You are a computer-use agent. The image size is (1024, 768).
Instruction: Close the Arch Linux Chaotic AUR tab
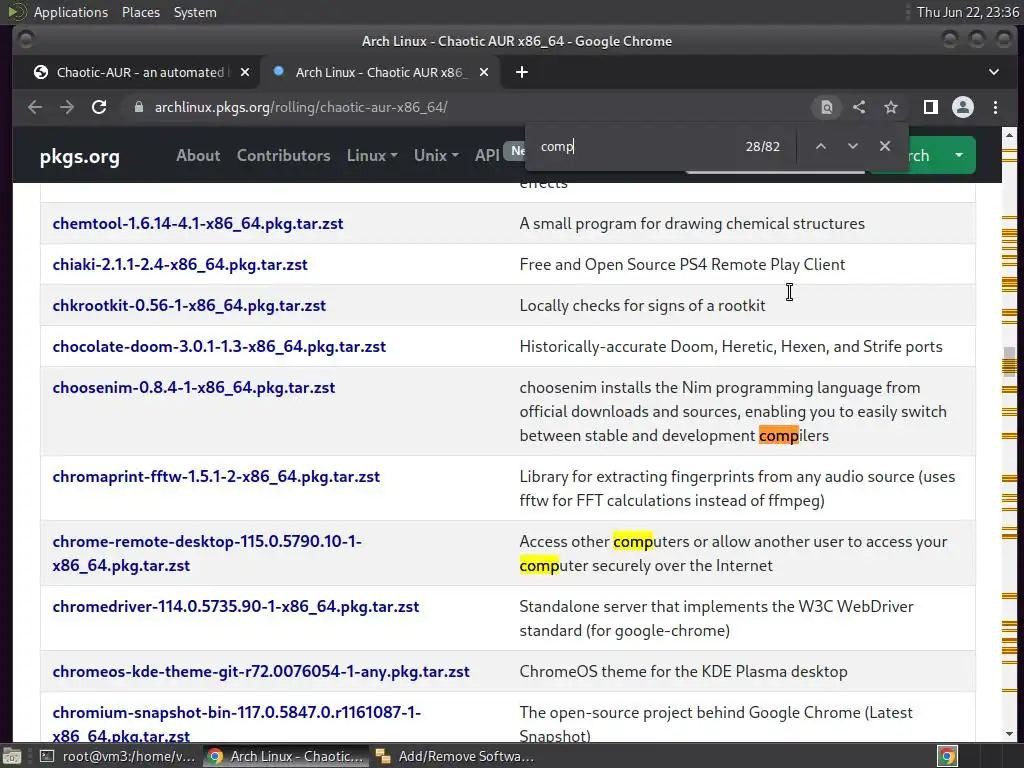click(x=484, y=72)
